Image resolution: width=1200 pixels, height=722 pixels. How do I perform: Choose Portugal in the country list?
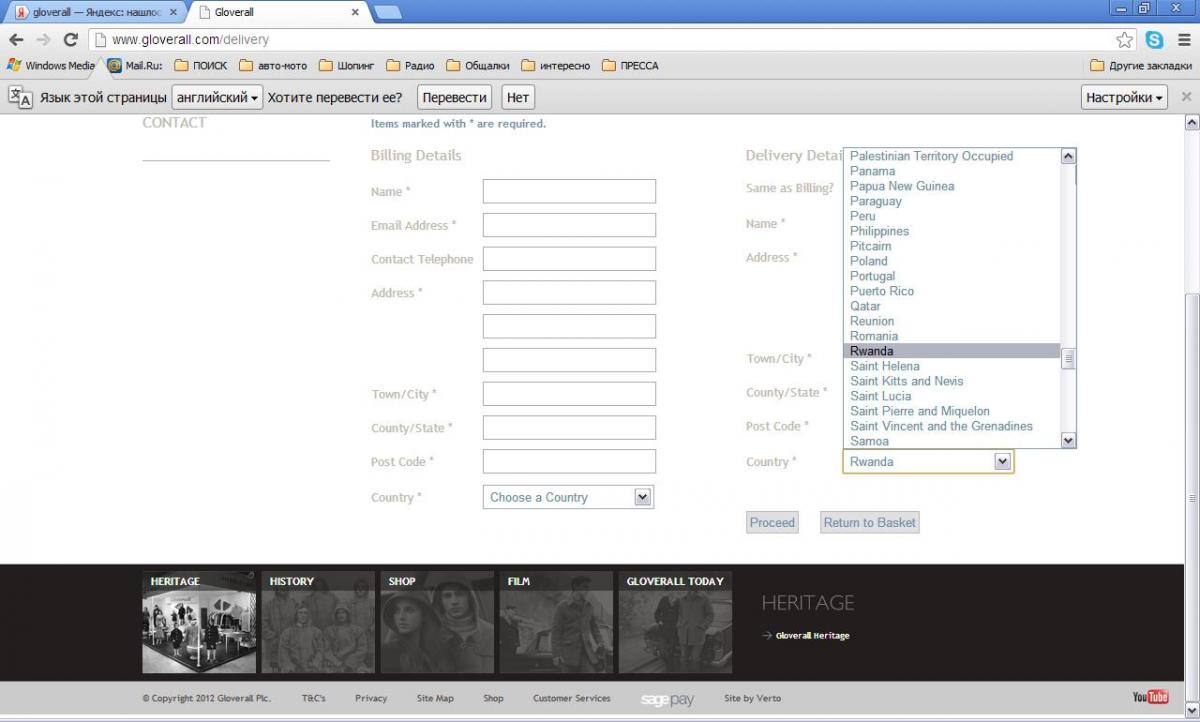(872, 276)
